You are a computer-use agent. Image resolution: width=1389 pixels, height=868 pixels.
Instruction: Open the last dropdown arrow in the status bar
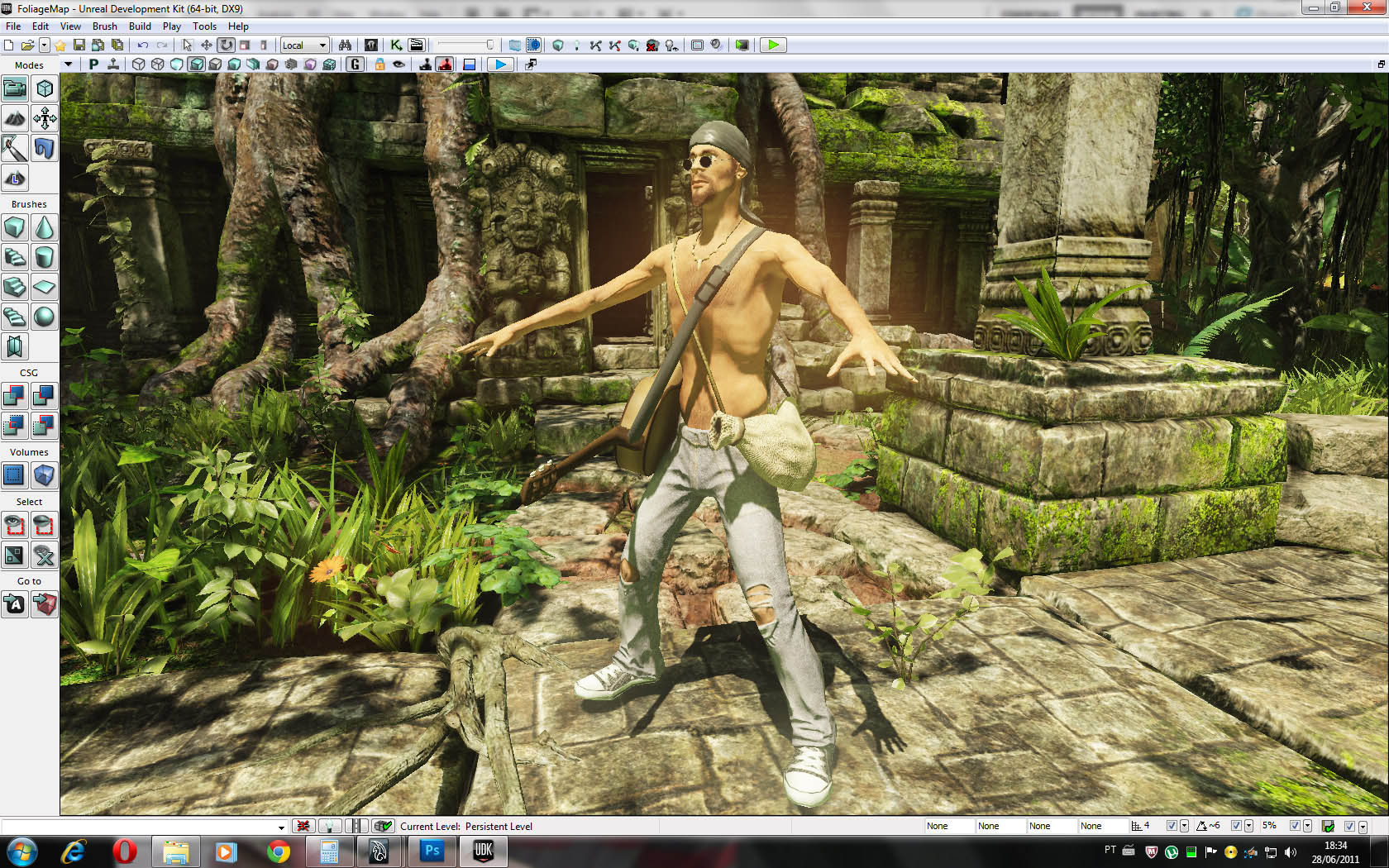pos(1363,826)
